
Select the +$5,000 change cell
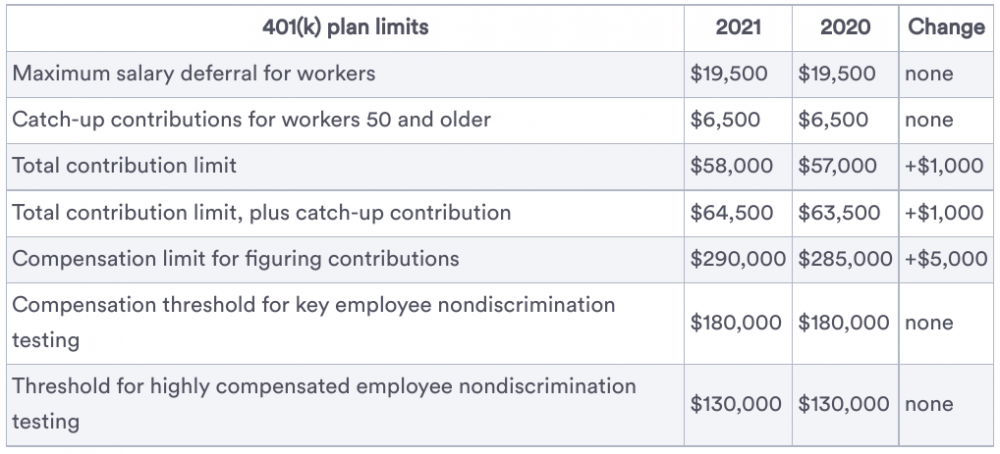pyautogui.click(x=945, y=259)
